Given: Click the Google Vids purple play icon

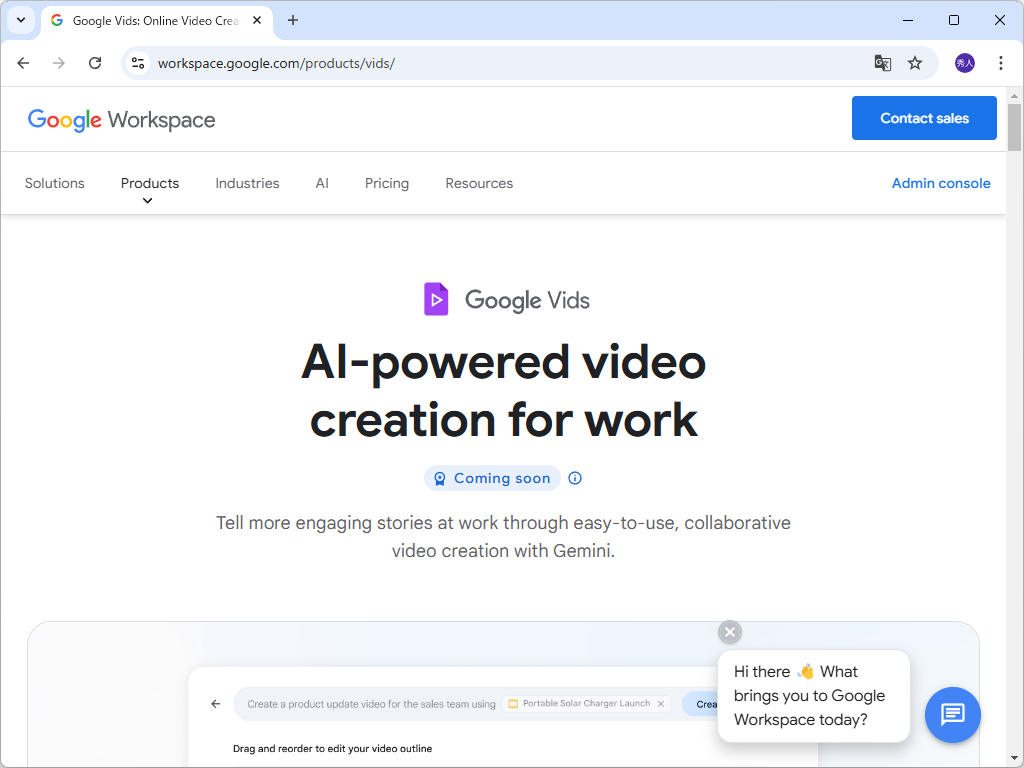Looking at the screenshot, I should pos(435,299).
